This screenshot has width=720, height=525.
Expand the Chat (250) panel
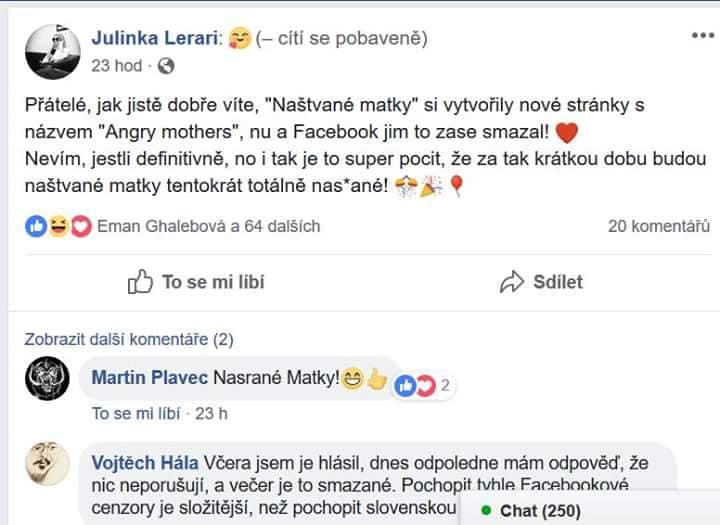pyautogui.click(x=540, y=510)
